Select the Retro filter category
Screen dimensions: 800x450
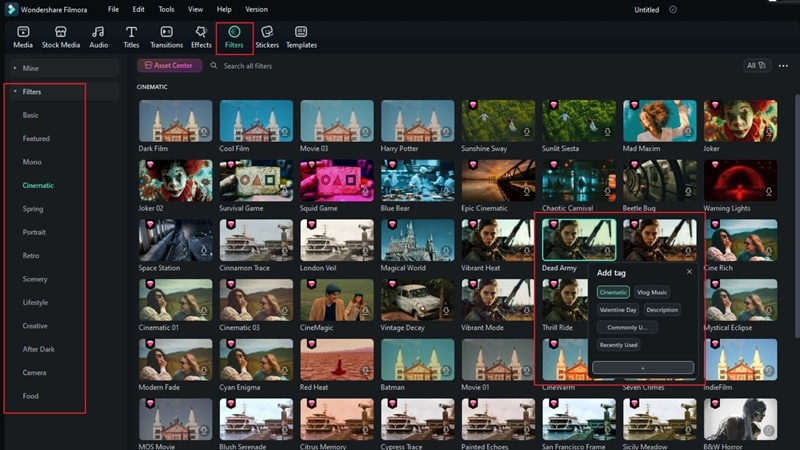31,256
